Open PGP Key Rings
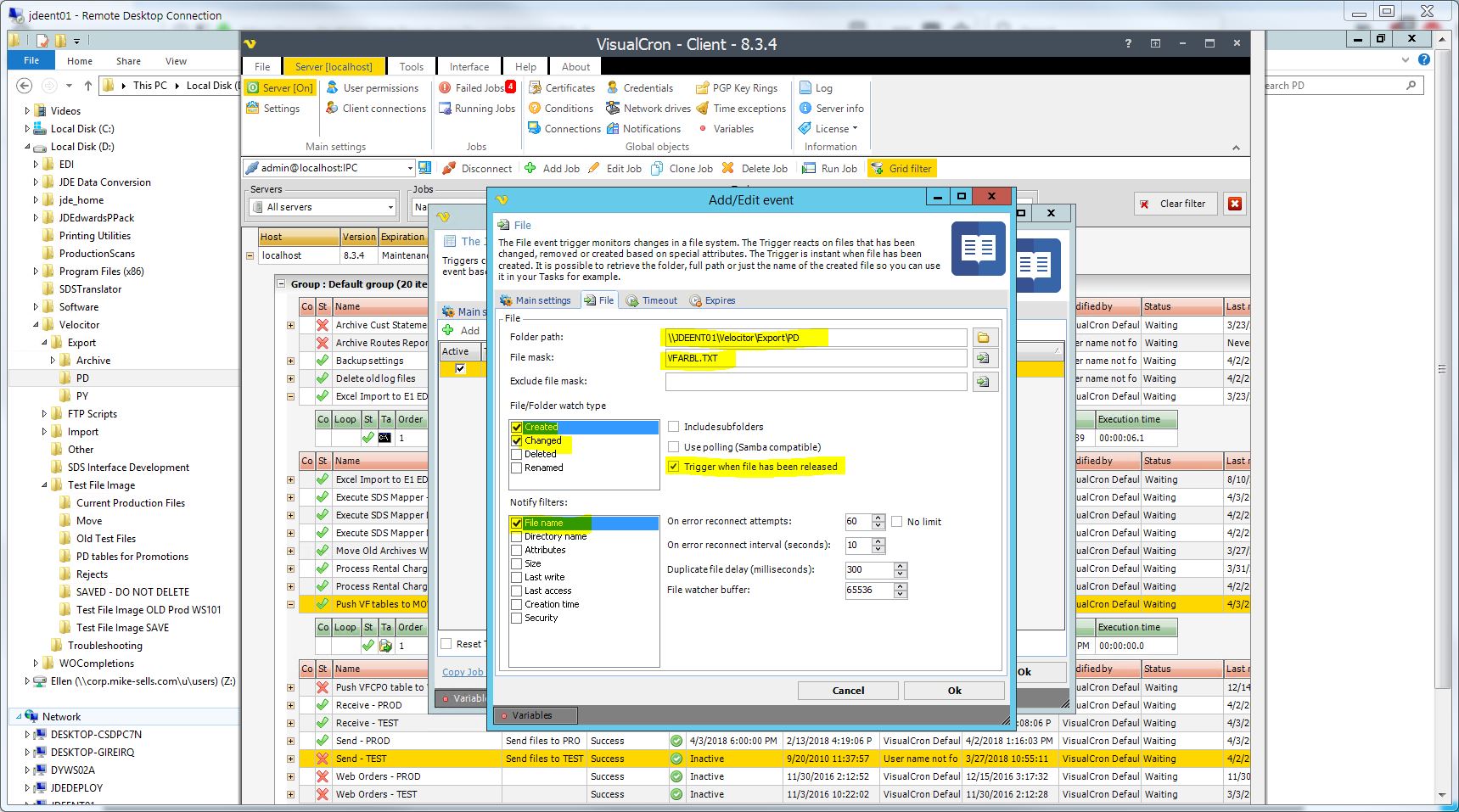1459x812 pixels. (x=737, y=87)
